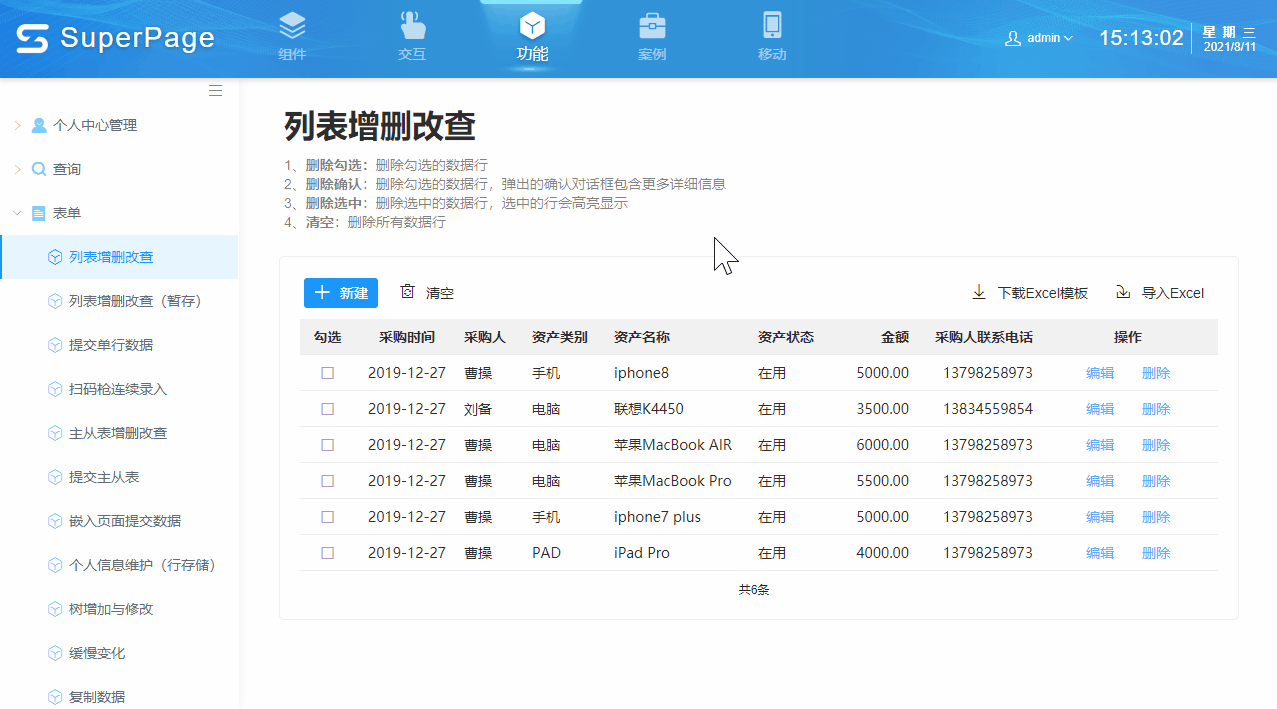Viewport: 1277px width, 709px height.
Task: Check the iPad Pro row checkbox
Action: coord(327,552)
